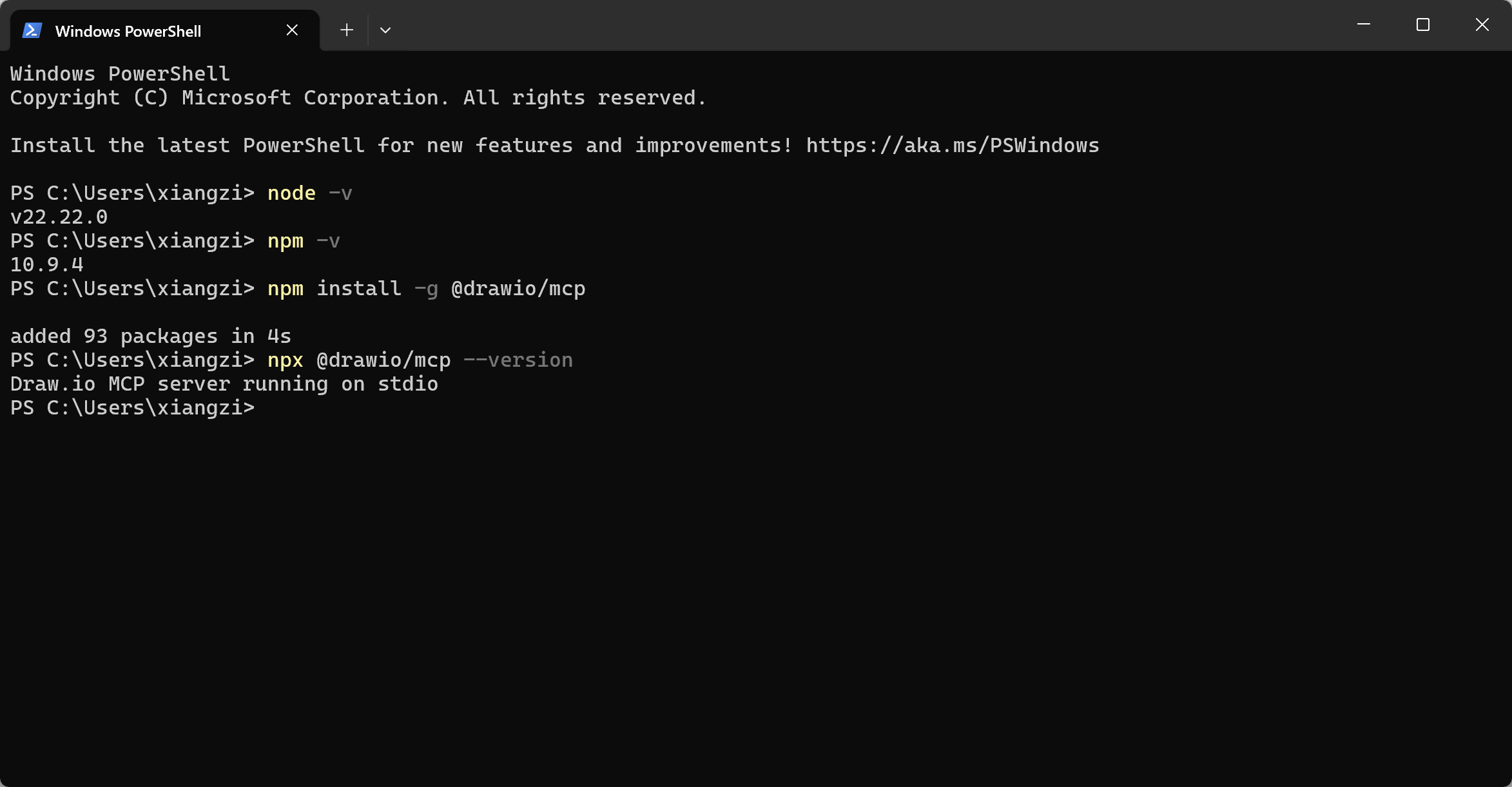Open a new tab with the plus icon

pos(347,30)
